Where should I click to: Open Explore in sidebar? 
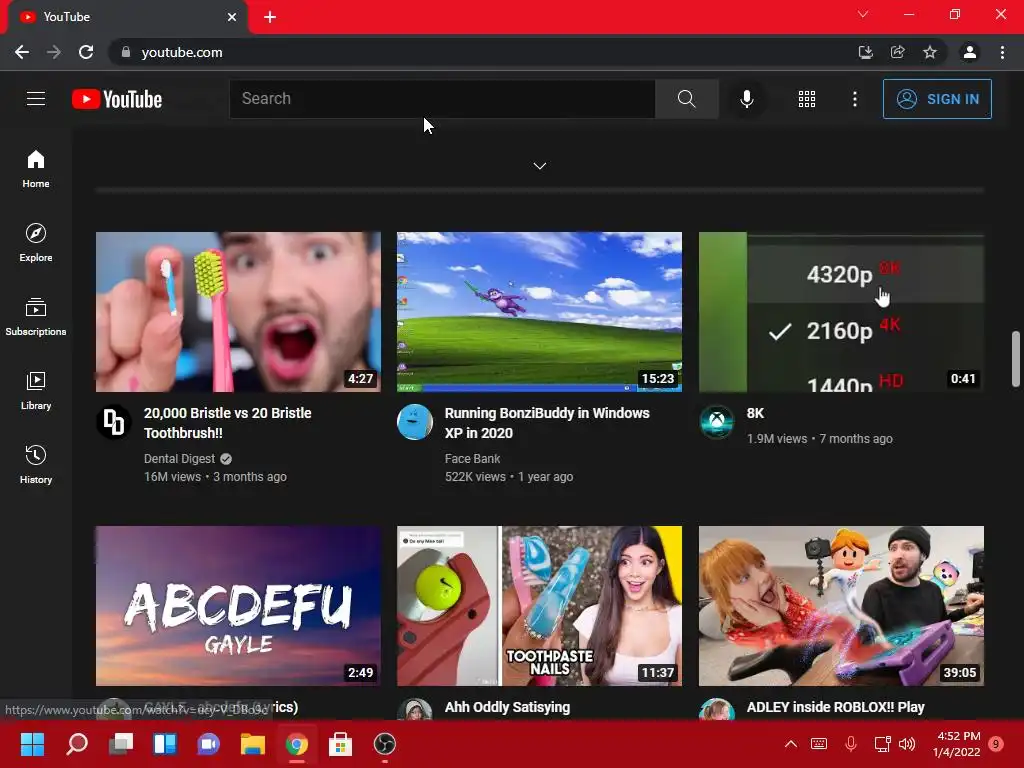click(x=36, y=242)
